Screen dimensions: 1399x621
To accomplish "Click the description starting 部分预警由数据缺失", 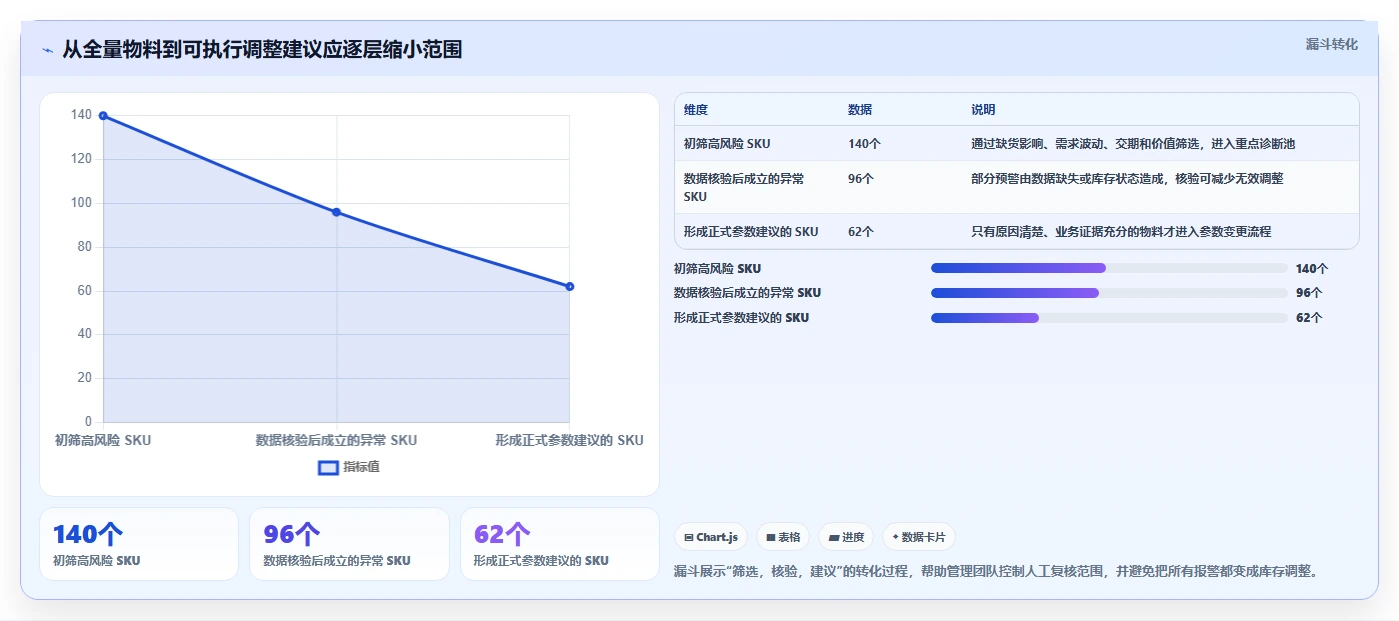I will point(1127,179).
